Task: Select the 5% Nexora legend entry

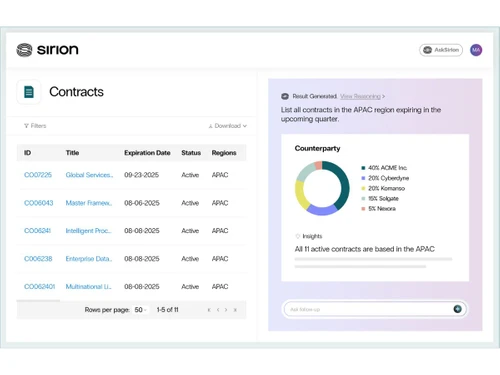Action: click(x=379, y=209)
